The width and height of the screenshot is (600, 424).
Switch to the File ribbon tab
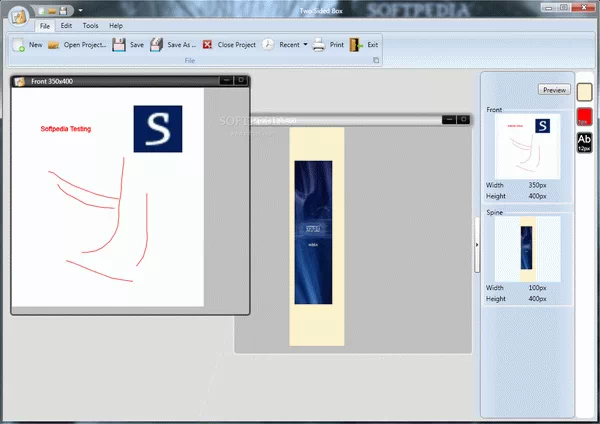[x=45, y=26]
